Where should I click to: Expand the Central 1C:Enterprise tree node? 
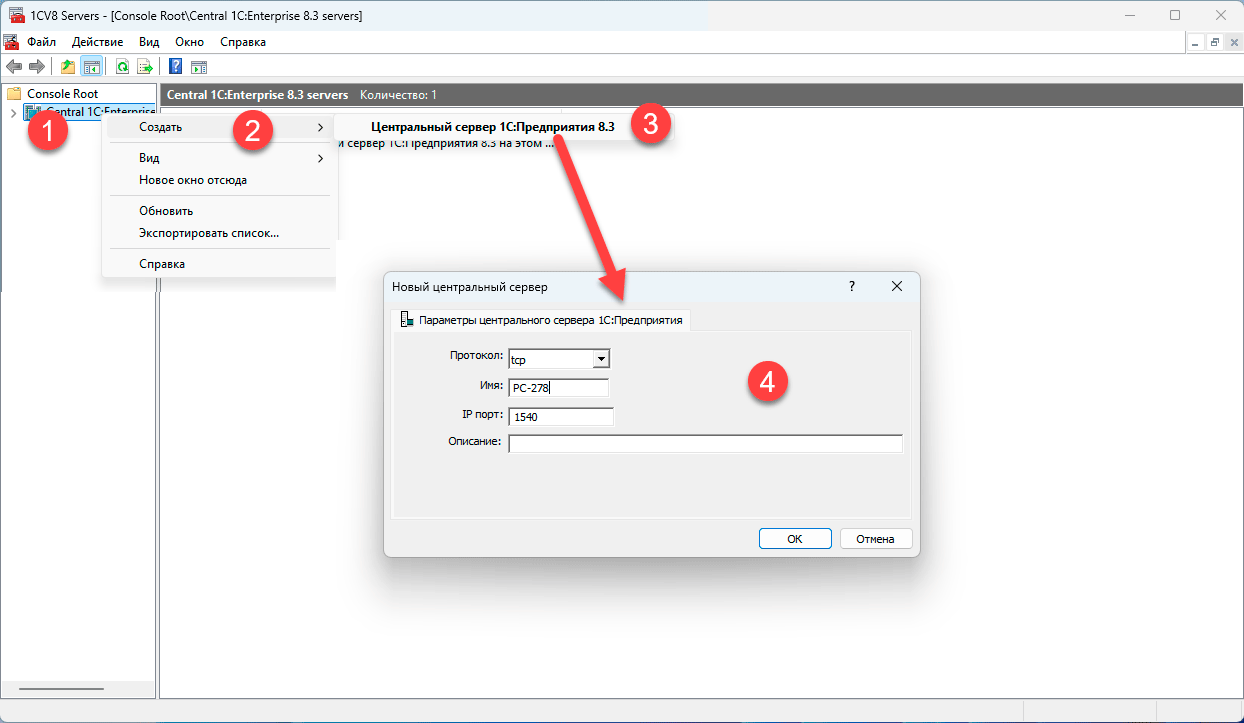click(12, 112)
